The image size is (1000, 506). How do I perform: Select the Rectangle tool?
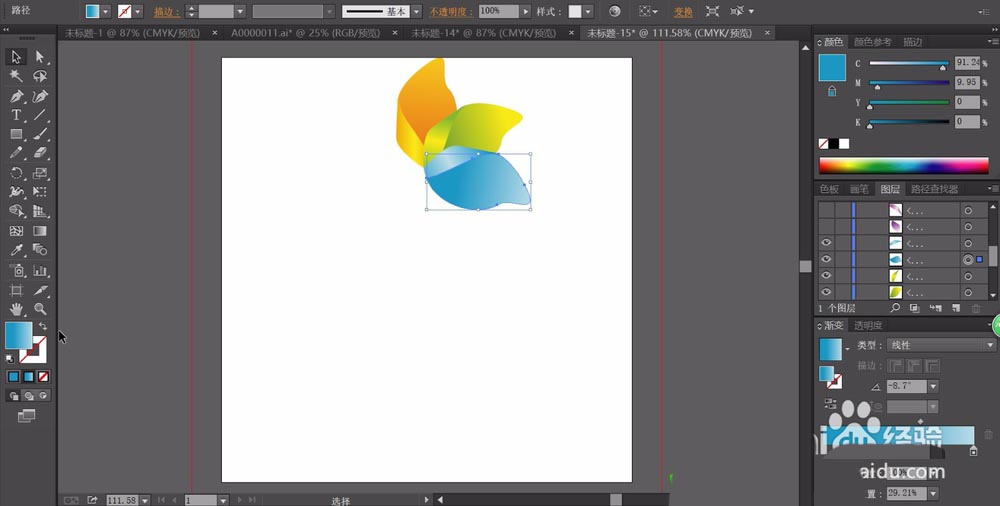(x=16, y=135)
